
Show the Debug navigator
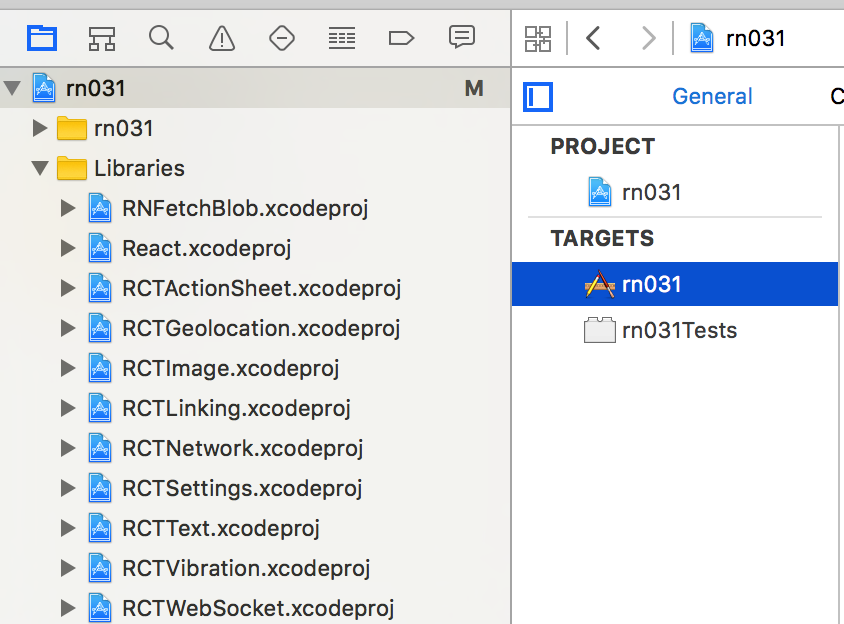(342, 38)
